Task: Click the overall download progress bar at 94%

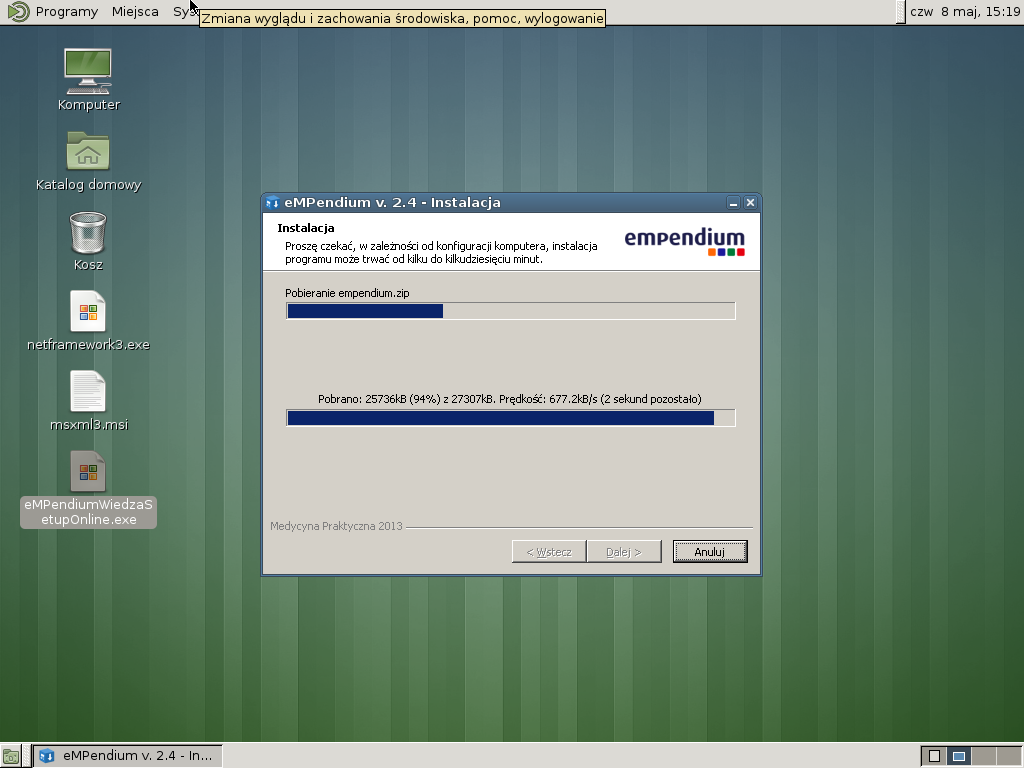Action: click(x=511, y=418)
